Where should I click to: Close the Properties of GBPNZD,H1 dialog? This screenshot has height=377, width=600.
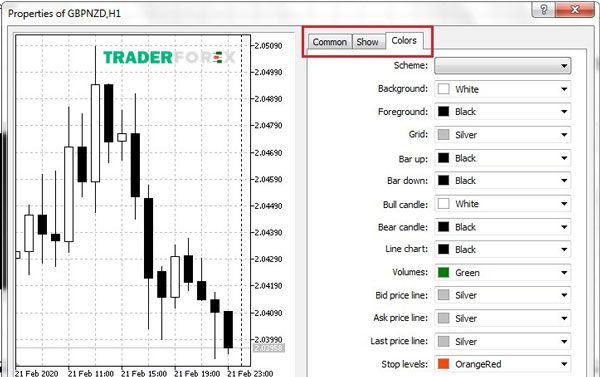coord(574,9)
